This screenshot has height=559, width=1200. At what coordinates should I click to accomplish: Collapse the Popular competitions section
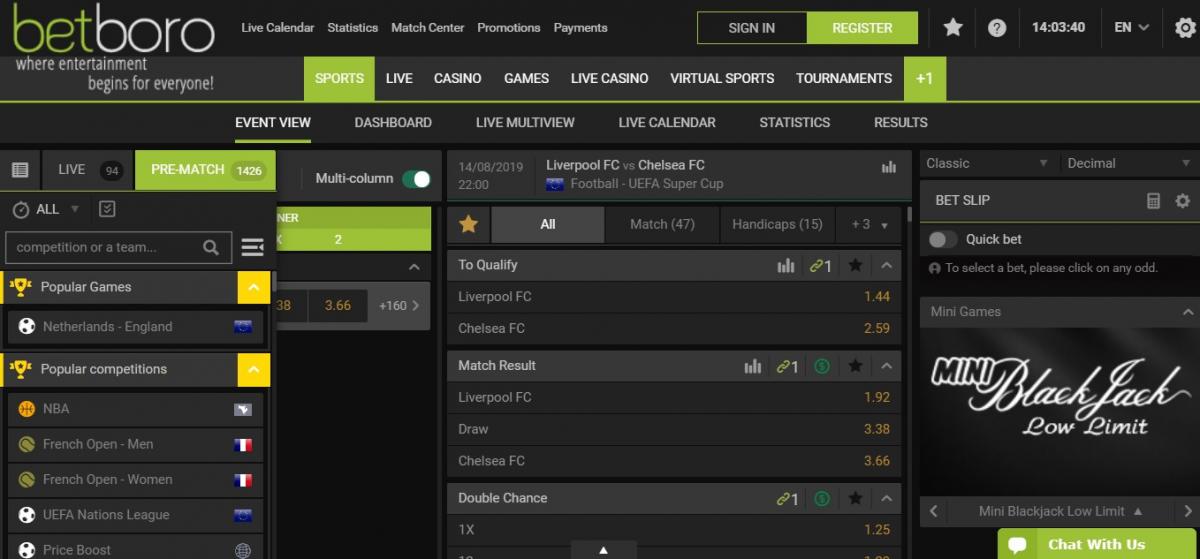254,369
